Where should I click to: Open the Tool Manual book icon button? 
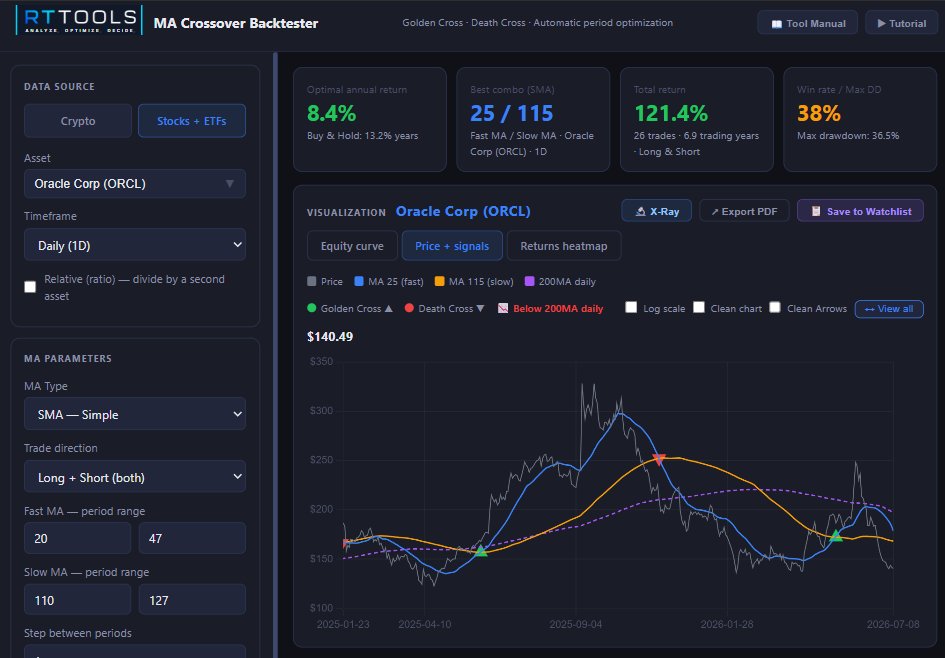[x=808, y=23]
